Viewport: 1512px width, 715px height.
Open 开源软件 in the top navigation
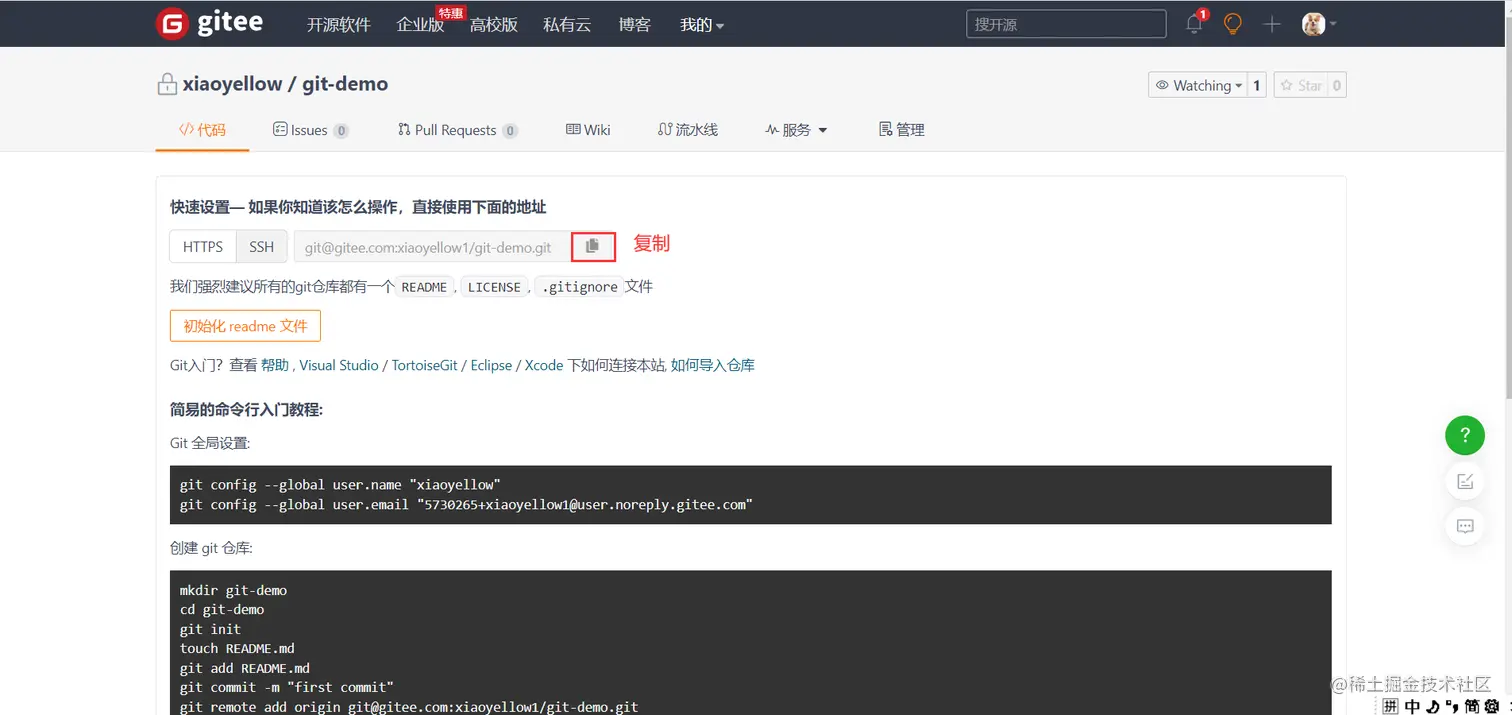click(x=339, y=25)
